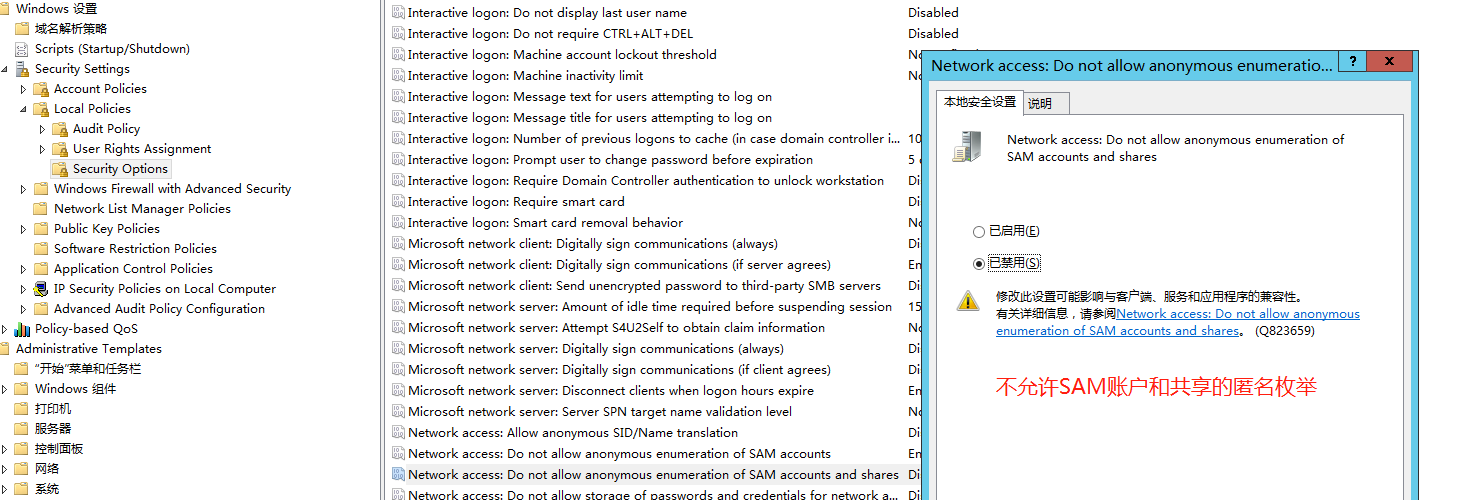Select the Allow anonymous SID/Name translation policy
Viewport: 1472px width, 500px height.
(573, 433)
